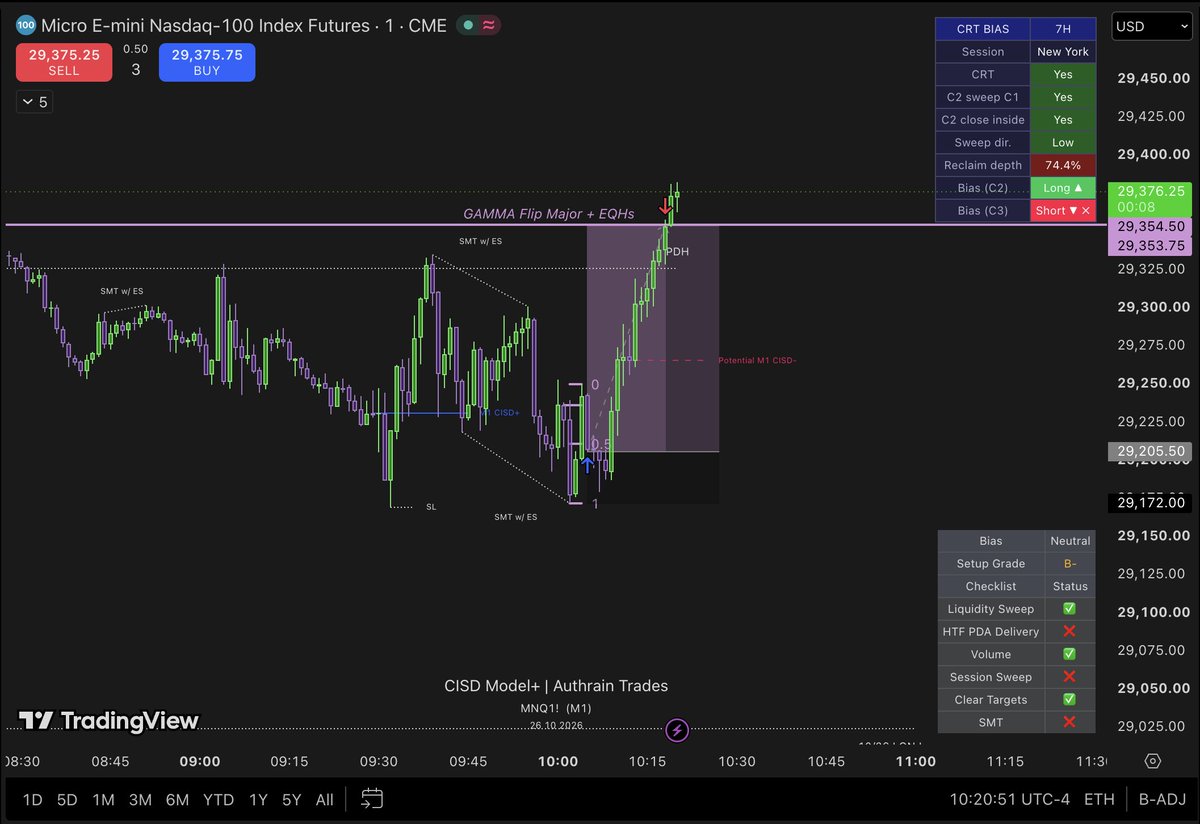This screenshot has height=824, width=1200.
Task: Expand the collapsed indicator legend showing 5
Action: (x=35, y=101)
